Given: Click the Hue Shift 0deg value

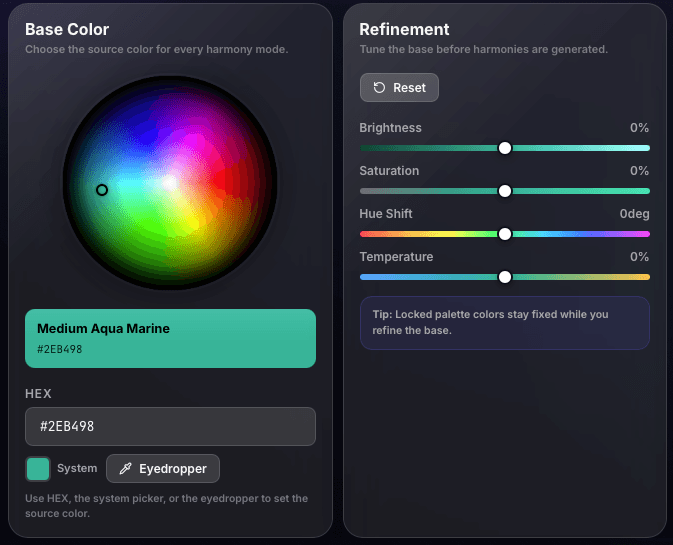Looking at the screenshot, I should 634,214.
